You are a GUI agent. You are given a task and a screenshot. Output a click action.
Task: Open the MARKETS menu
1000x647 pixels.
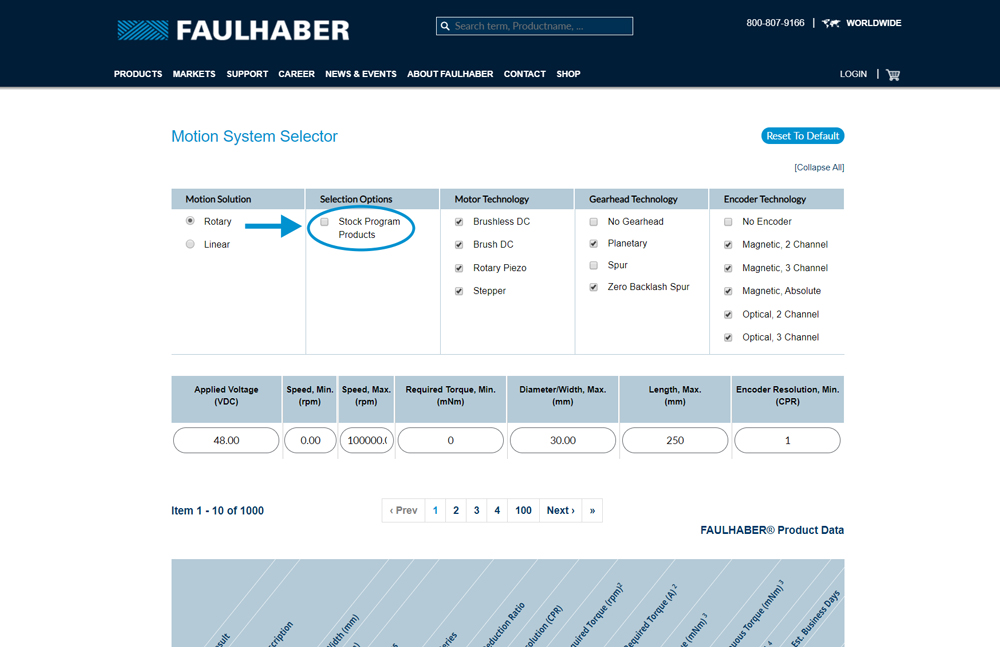[194, 74]
